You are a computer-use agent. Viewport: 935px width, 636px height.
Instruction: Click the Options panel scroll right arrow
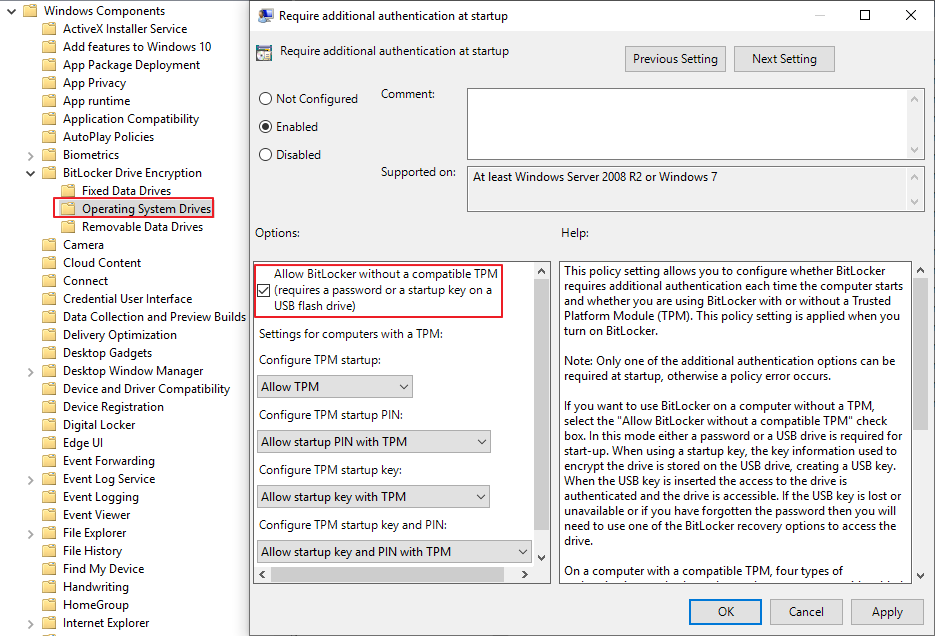pos(525,575)
